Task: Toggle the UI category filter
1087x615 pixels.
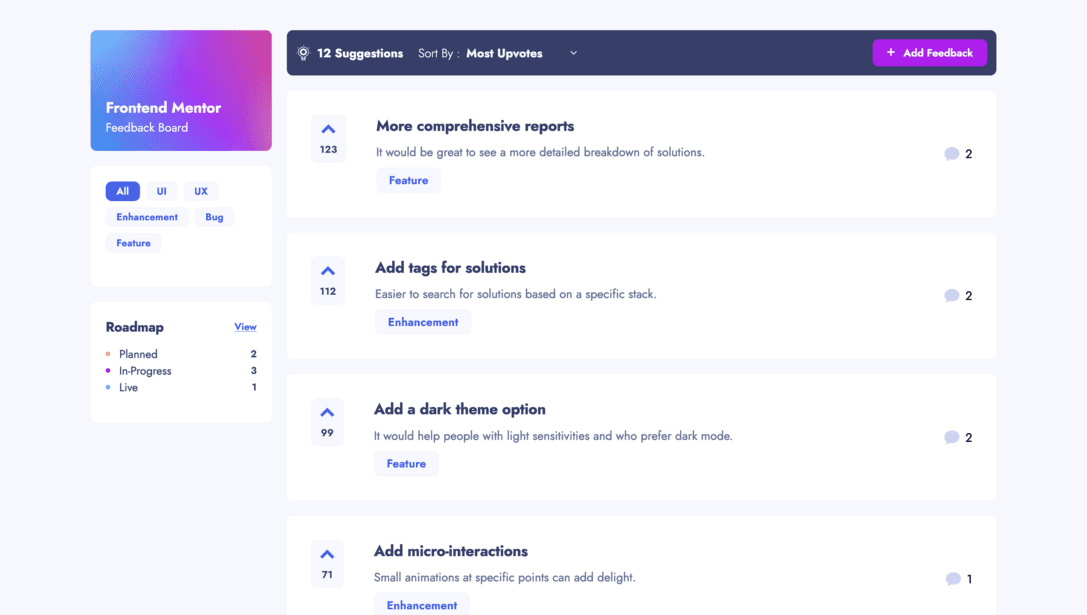Action: tap(161, 191)
